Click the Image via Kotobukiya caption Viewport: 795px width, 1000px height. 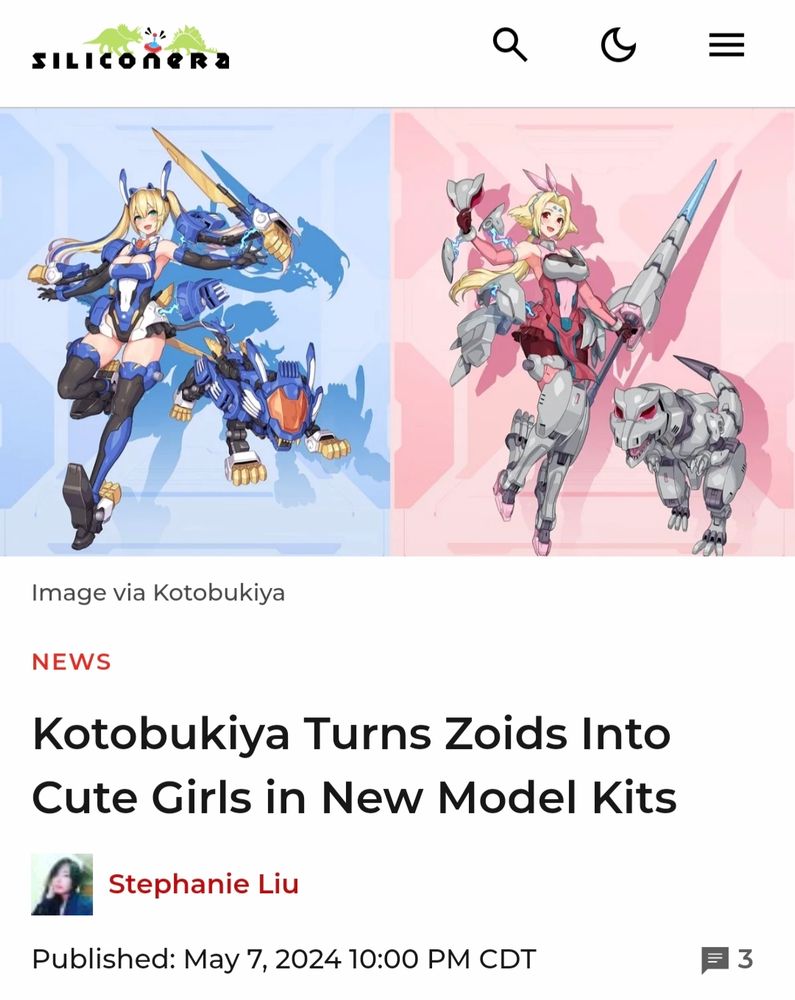(158, 593)
